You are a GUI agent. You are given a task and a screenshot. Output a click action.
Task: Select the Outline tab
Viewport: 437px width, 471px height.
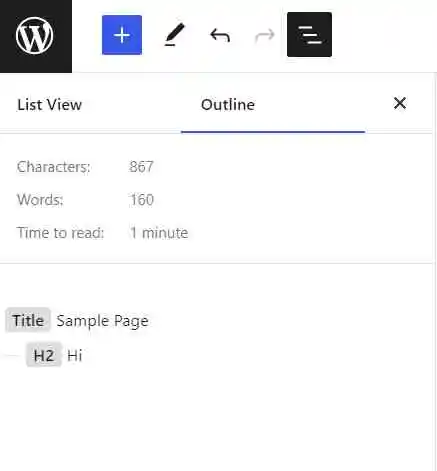pyautogui.click(x=228, y=105)
